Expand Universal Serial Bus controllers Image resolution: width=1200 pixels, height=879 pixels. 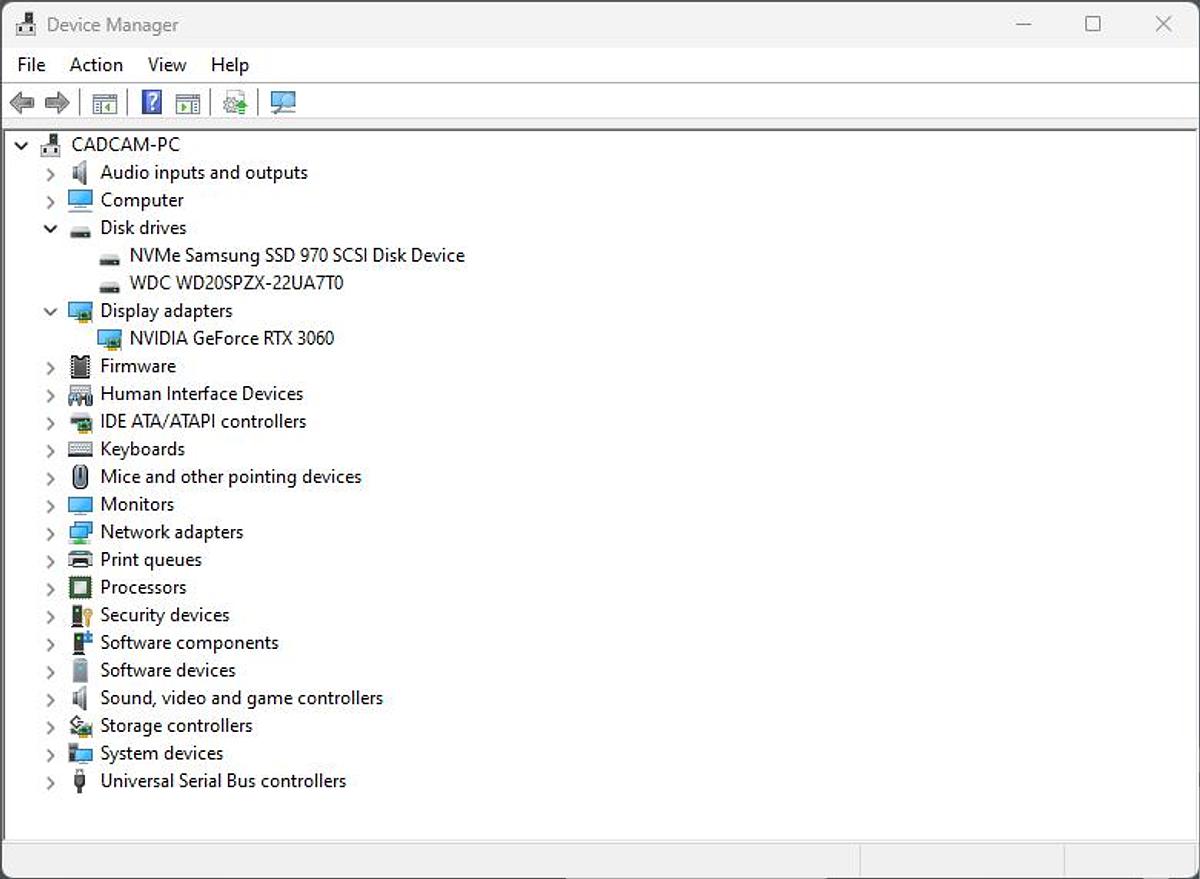pos(50,782)
